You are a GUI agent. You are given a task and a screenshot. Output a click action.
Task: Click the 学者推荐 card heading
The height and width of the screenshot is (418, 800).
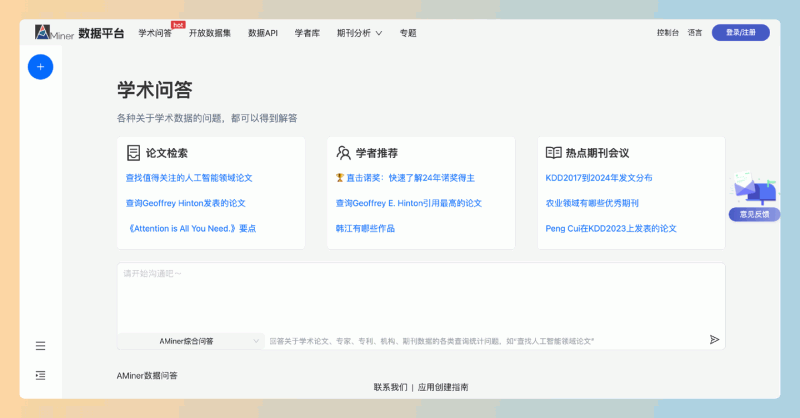(x=377, y=153)
